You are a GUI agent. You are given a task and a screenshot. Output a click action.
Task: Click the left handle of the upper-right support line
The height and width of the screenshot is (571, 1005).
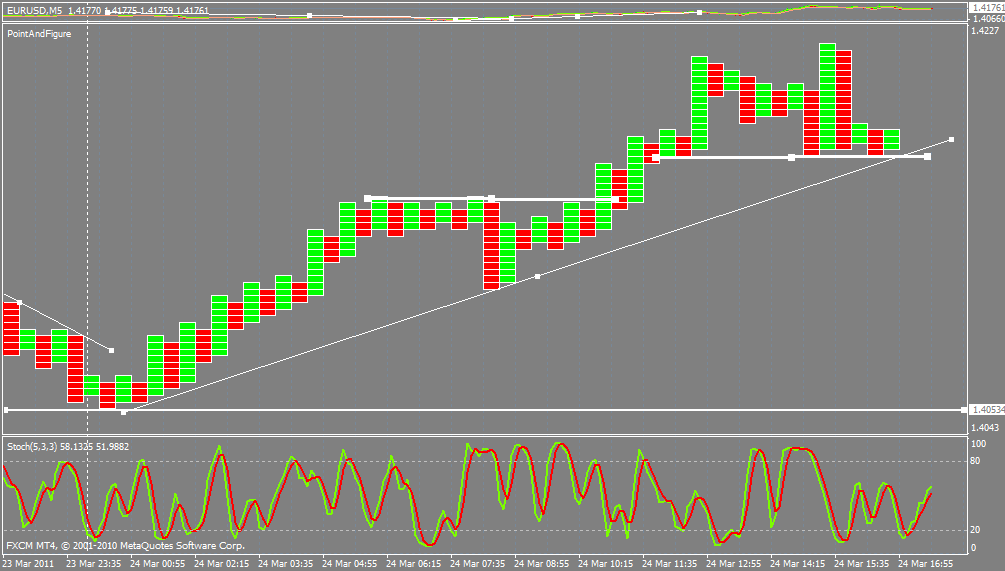656,157
